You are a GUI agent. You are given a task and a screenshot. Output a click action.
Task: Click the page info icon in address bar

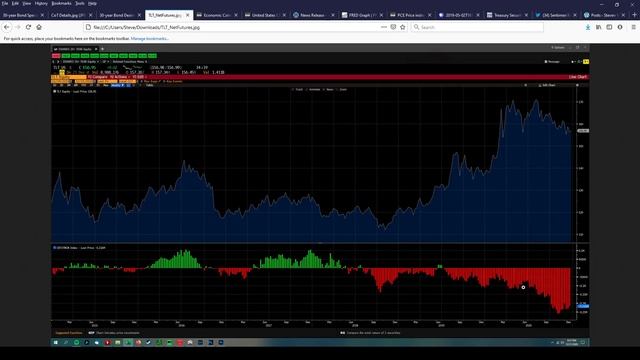88,27
